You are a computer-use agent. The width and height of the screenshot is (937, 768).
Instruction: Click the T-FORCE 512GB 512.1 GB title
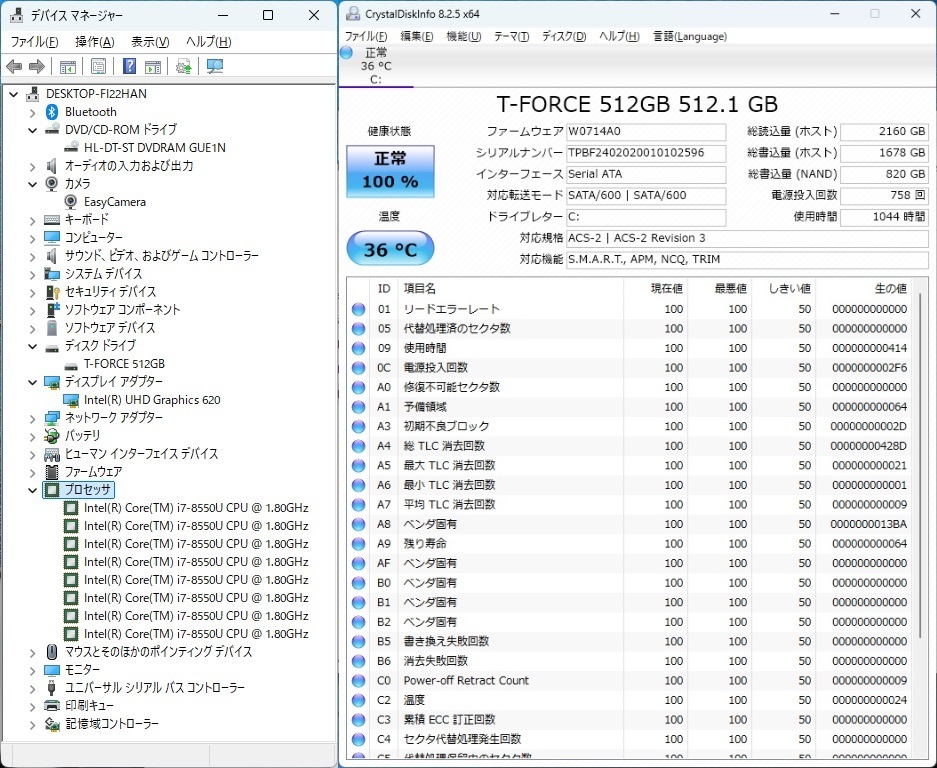[x=637, y=105]
